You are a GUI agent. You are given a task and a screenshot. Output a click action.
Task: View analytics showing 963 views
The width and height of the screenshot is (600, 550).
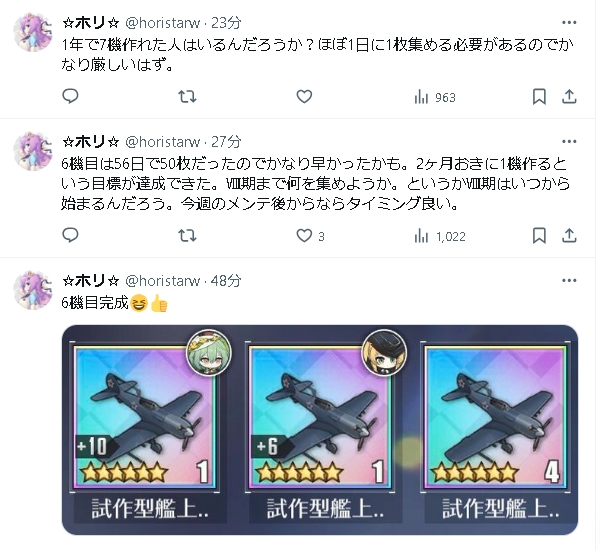tap(435, 97)
